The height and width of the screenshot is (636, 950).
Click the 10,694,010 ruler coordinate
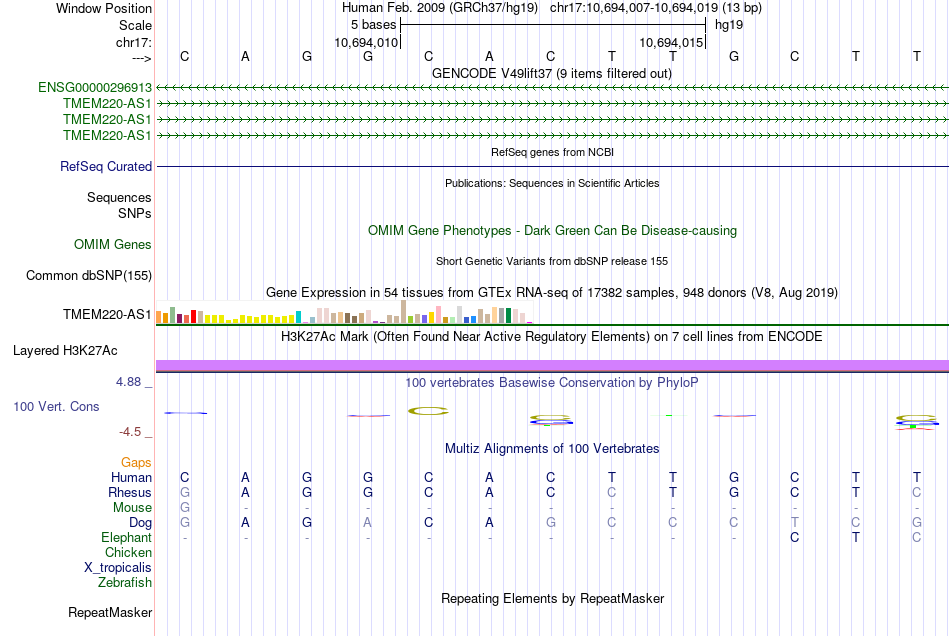click(366, 42)
